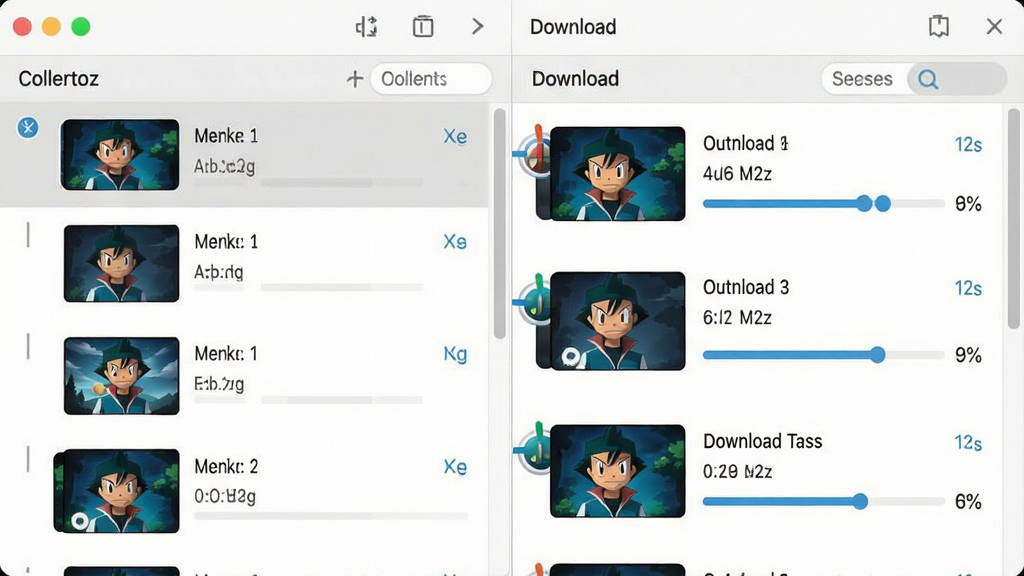Click the 12s link on Outnload 3 row
Viewport: 1024px width, 576px height.
(x=968, y=288)
